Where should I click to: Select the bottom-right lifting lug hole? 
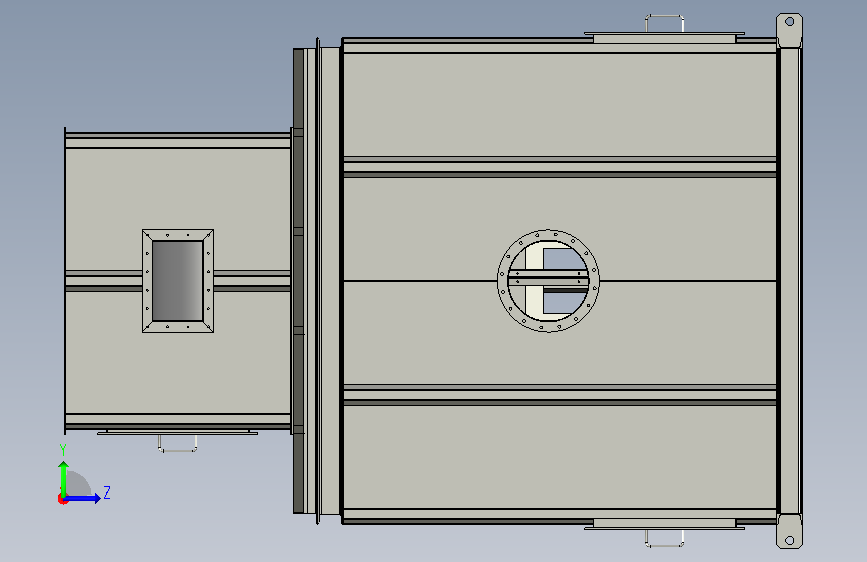(790, 540)
